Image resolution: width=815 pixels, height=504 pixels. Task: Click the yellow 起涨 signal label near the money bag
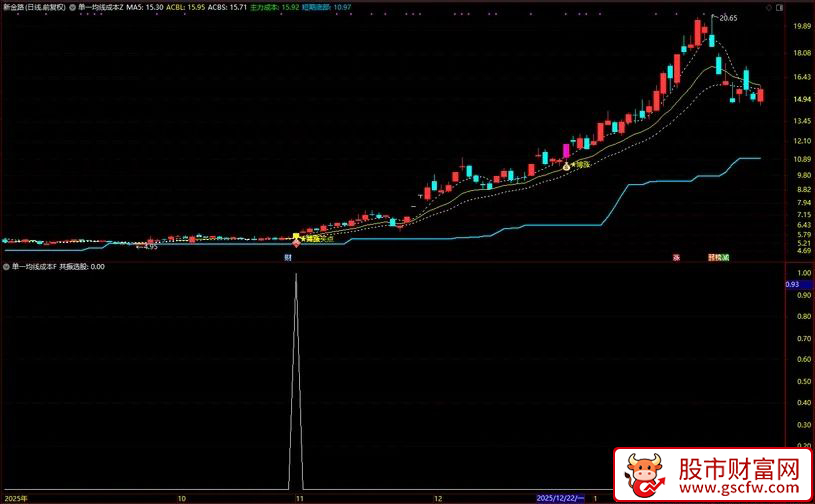pyautogui.click(x=581, y=165)
